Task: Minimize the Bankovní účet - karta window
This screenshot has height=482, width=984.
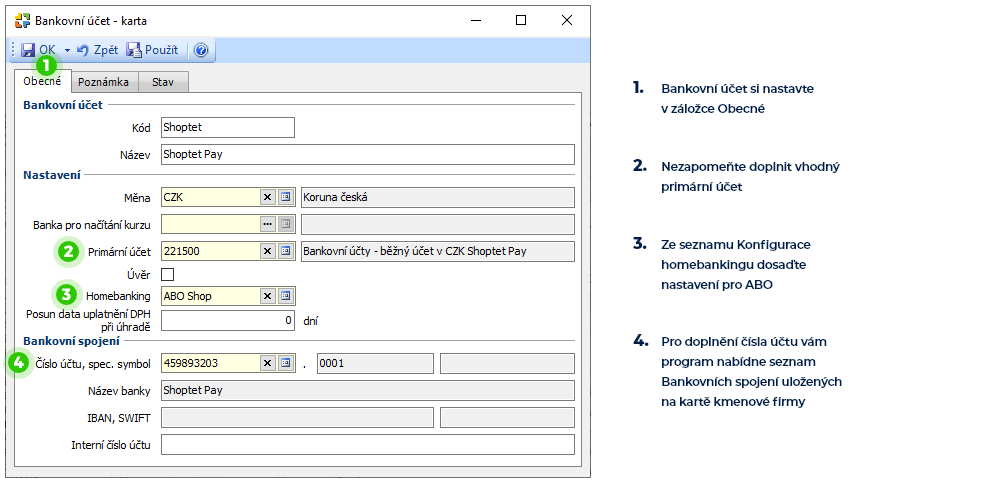Action: click(476, 20)
